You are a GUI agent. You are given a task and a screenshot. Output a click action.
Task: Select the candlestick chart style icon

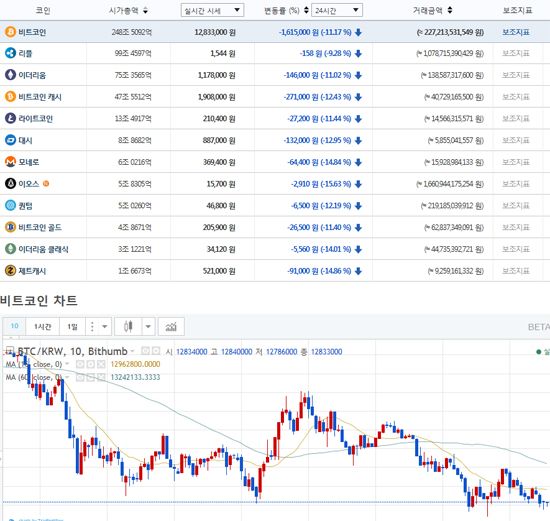pyautogui.click(x=128, y=327)
